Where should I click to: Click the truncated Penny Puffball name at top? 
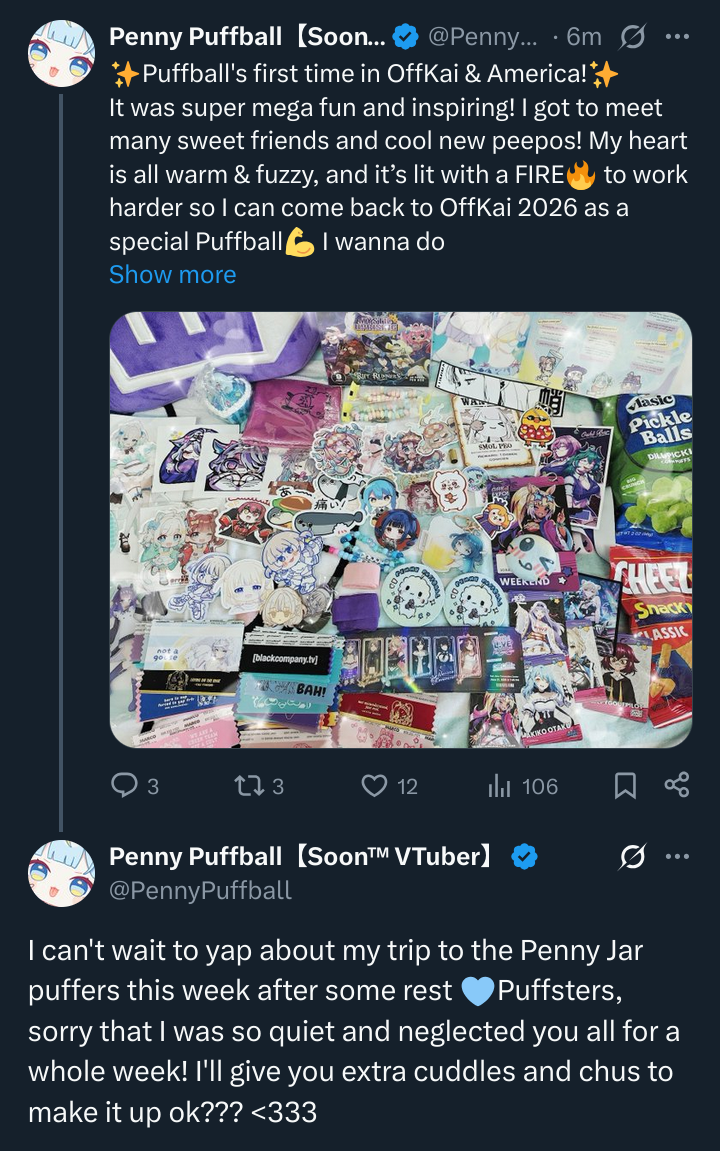[x=246, y=38]
